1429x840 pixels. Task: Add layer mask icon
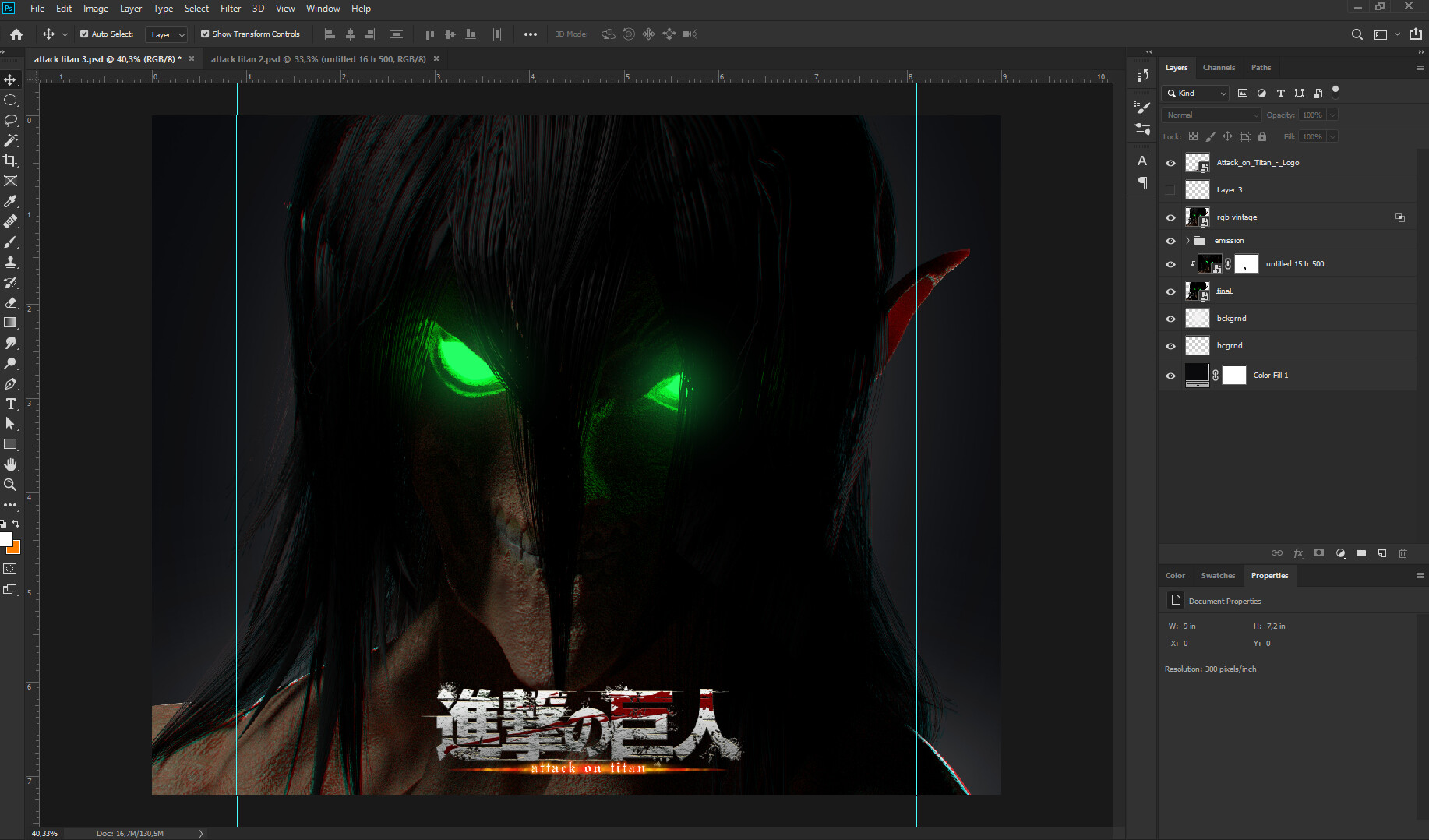click(1318, 553)
